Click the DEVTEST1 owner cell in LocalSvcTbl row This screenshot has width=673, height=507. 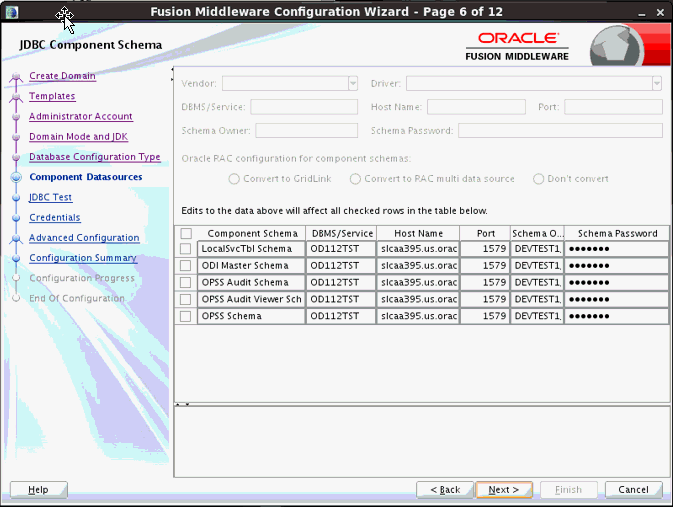537,249
